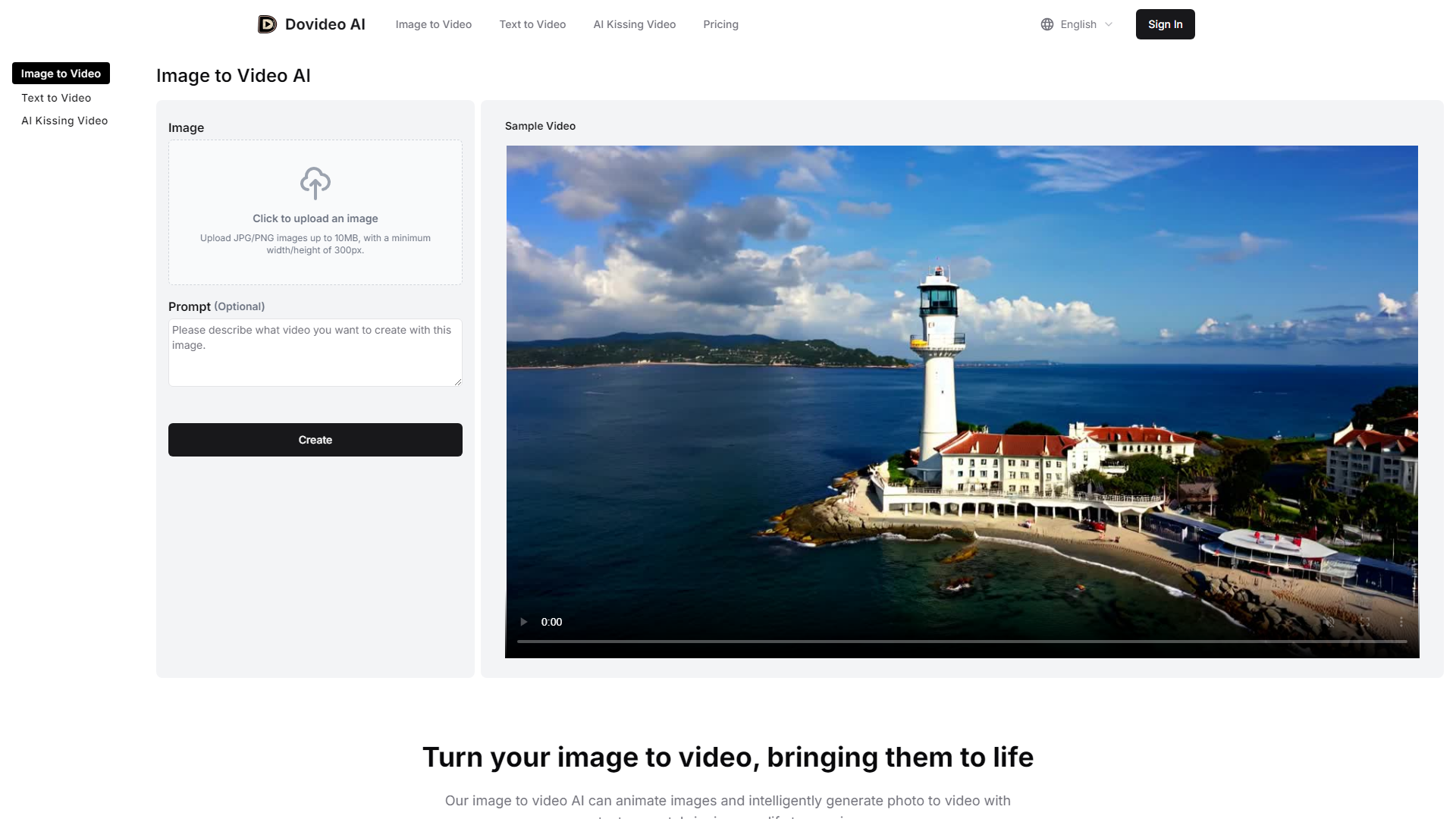Click the Dovideo AI logo icon
This screenshot has width=1456, height=819.
pyautogui.click(x=266, y=23)
